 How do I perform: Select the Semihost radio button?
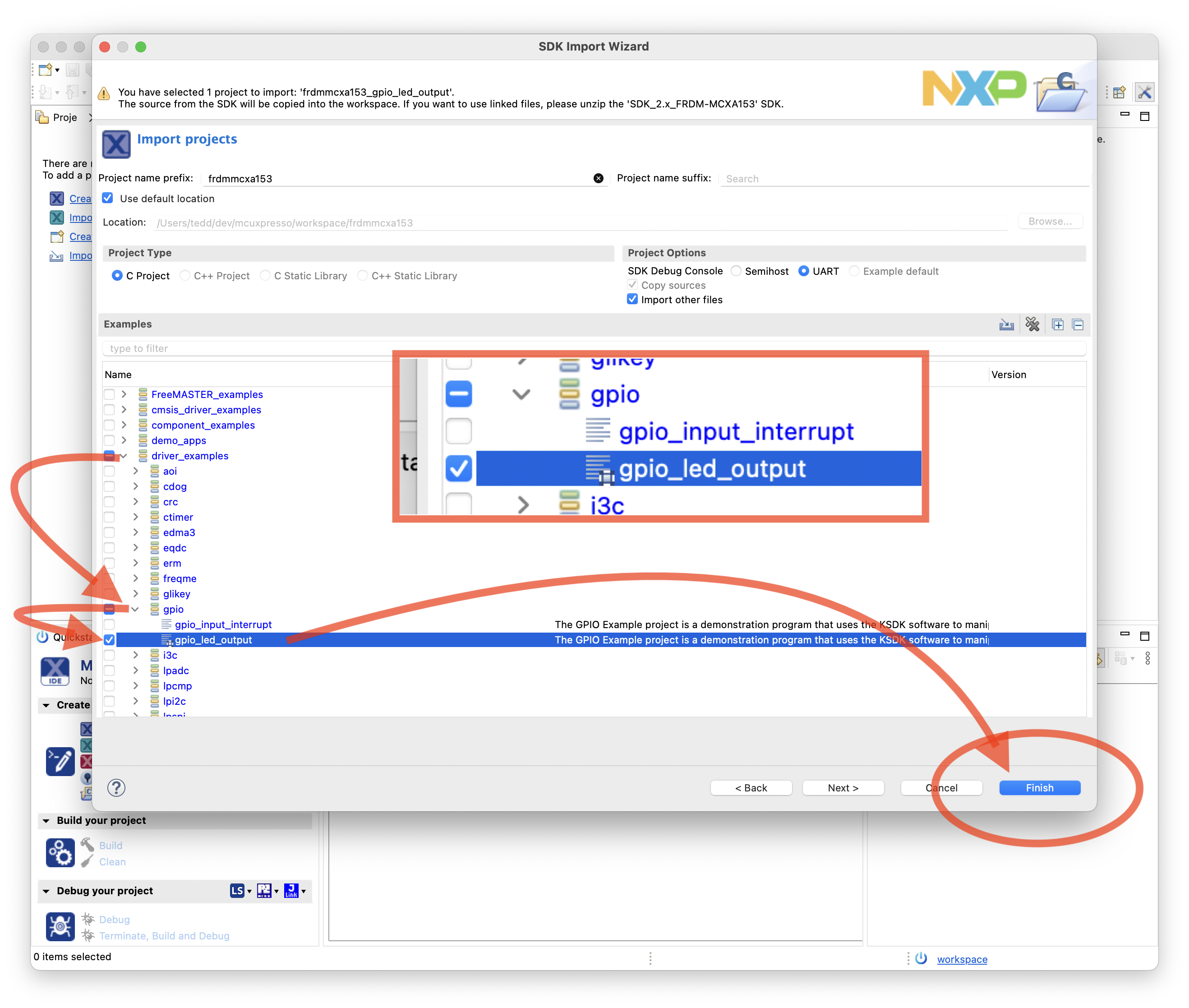(x=736, y=271)
